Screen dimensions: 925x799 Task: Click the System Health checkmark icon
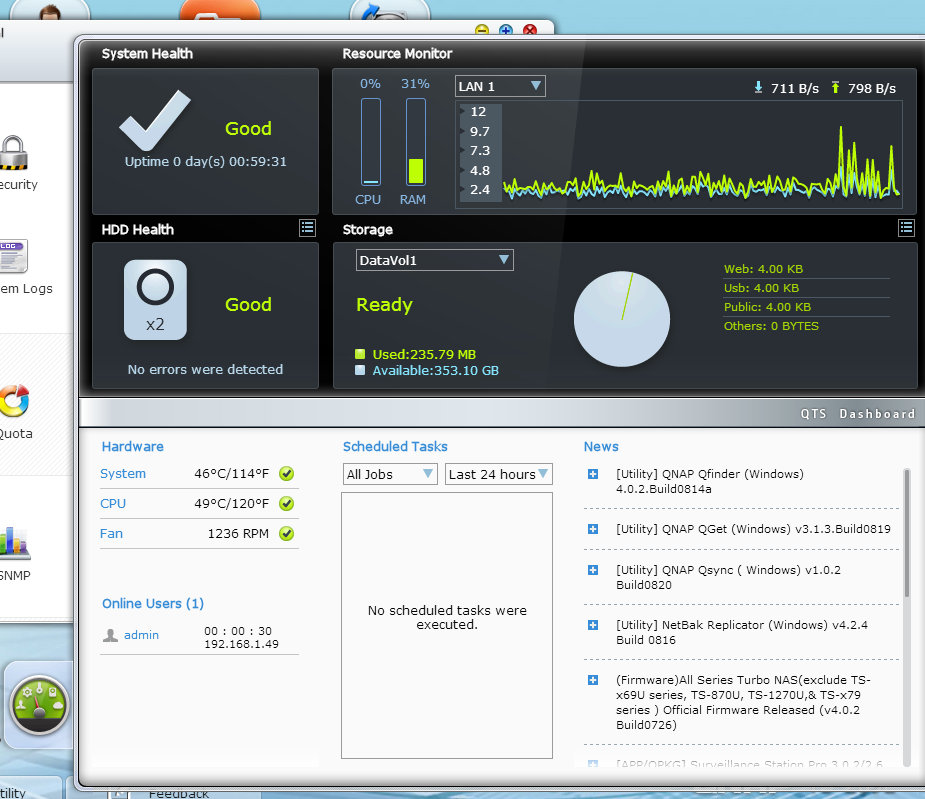155,120
